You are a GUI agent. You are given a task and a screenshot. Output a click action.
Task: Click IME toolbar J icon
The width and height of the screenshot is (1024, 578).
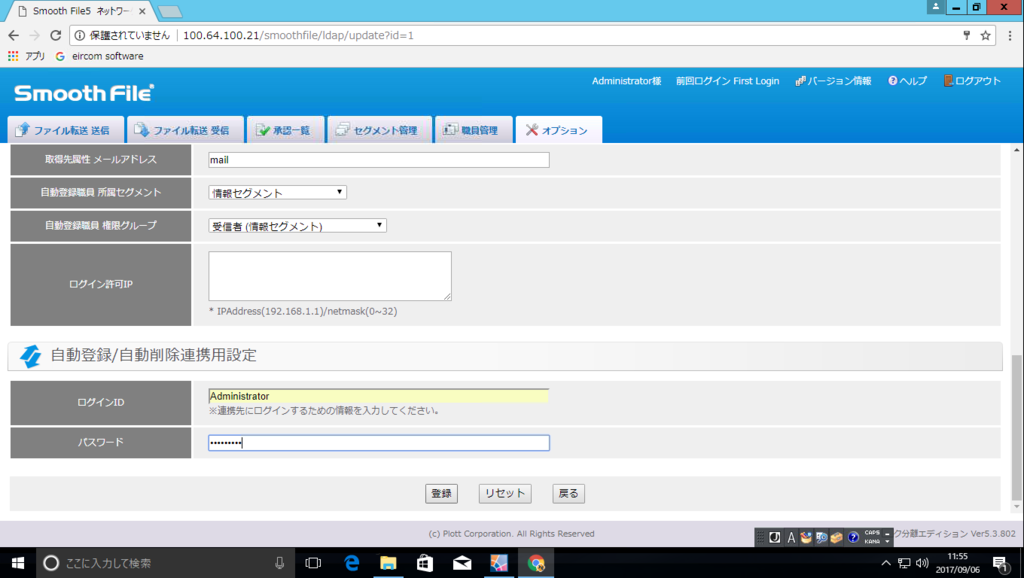click(x=775, y=538)
